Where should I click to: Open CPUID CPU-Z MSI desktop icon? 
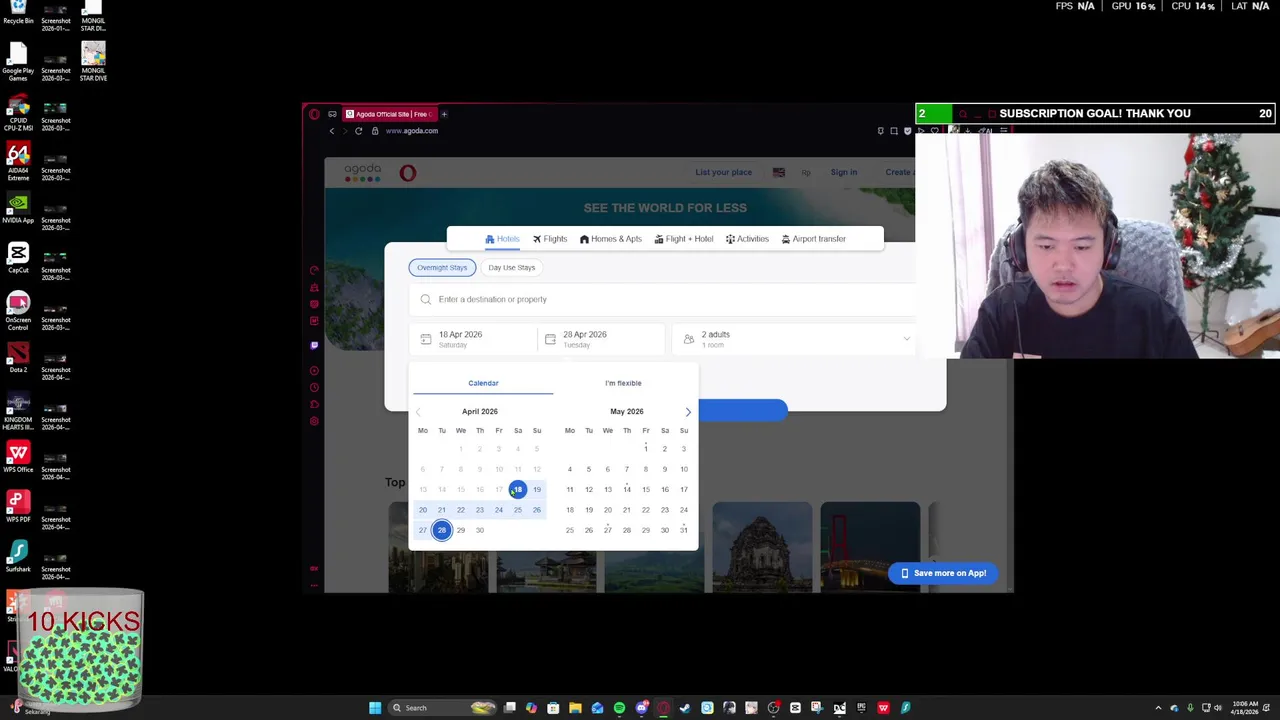(x=18, y=112)
